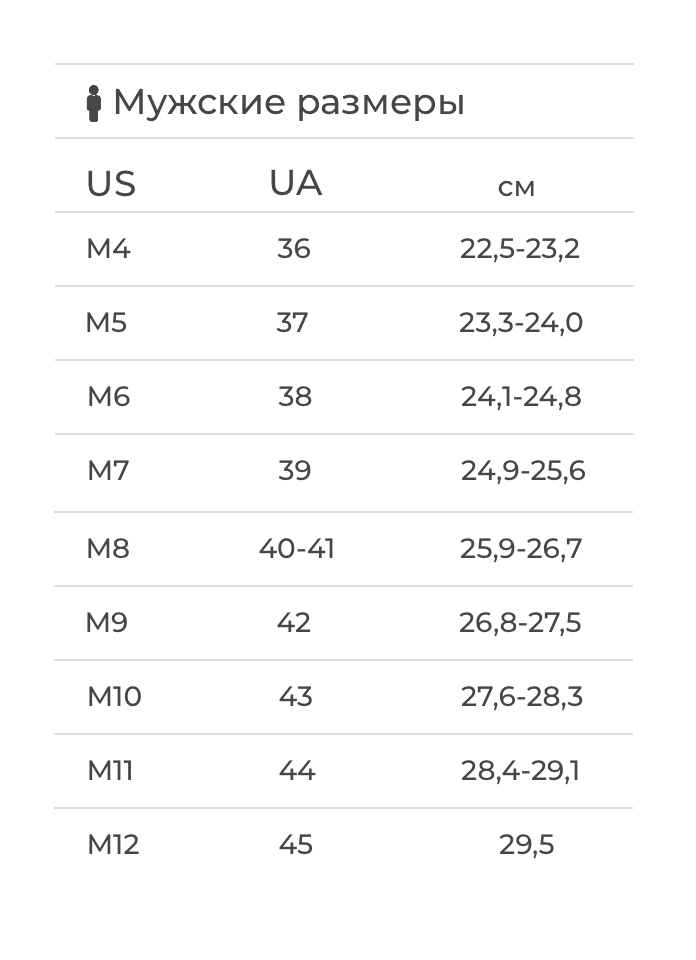Click the Мужские размеры heading
The image size is (696, 960).
[288, 102]
